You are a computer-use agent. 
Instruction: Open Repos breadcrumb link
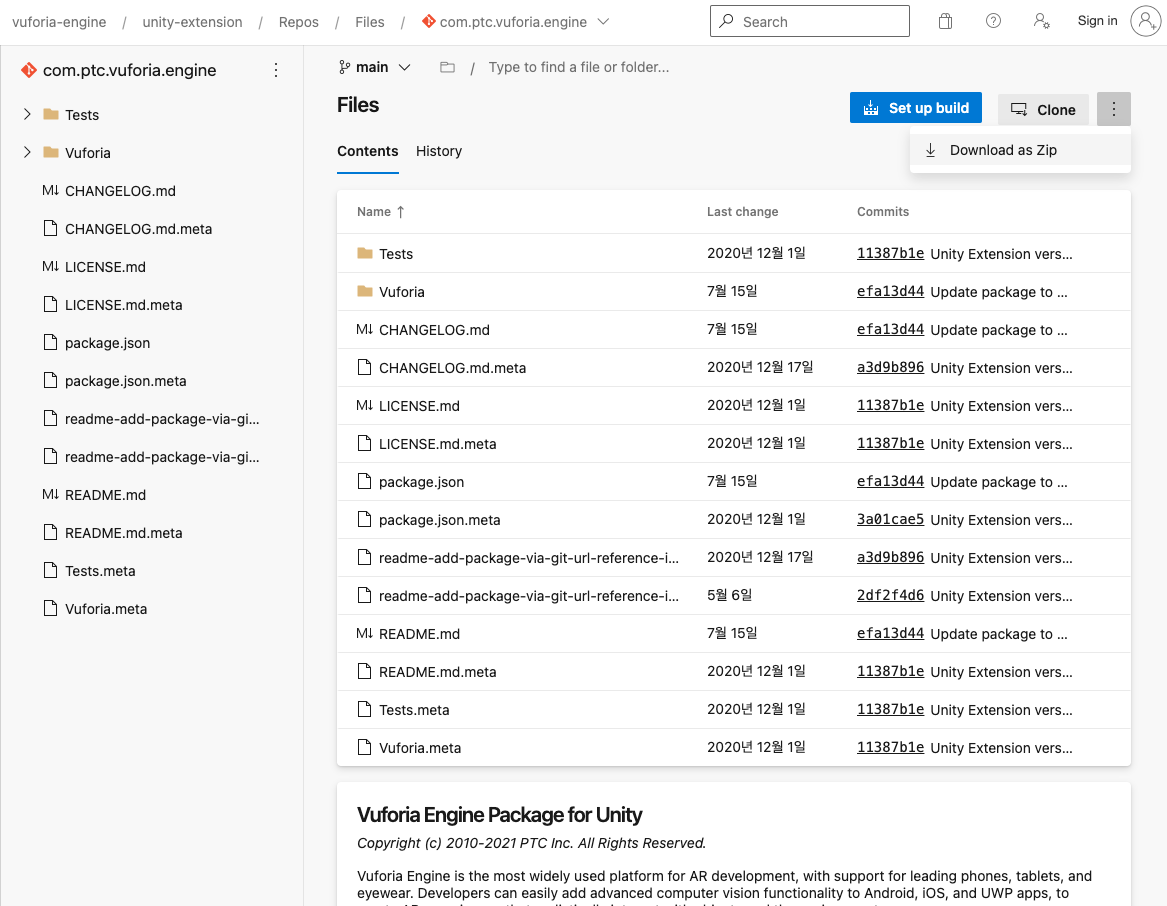[x=298, y=22]
